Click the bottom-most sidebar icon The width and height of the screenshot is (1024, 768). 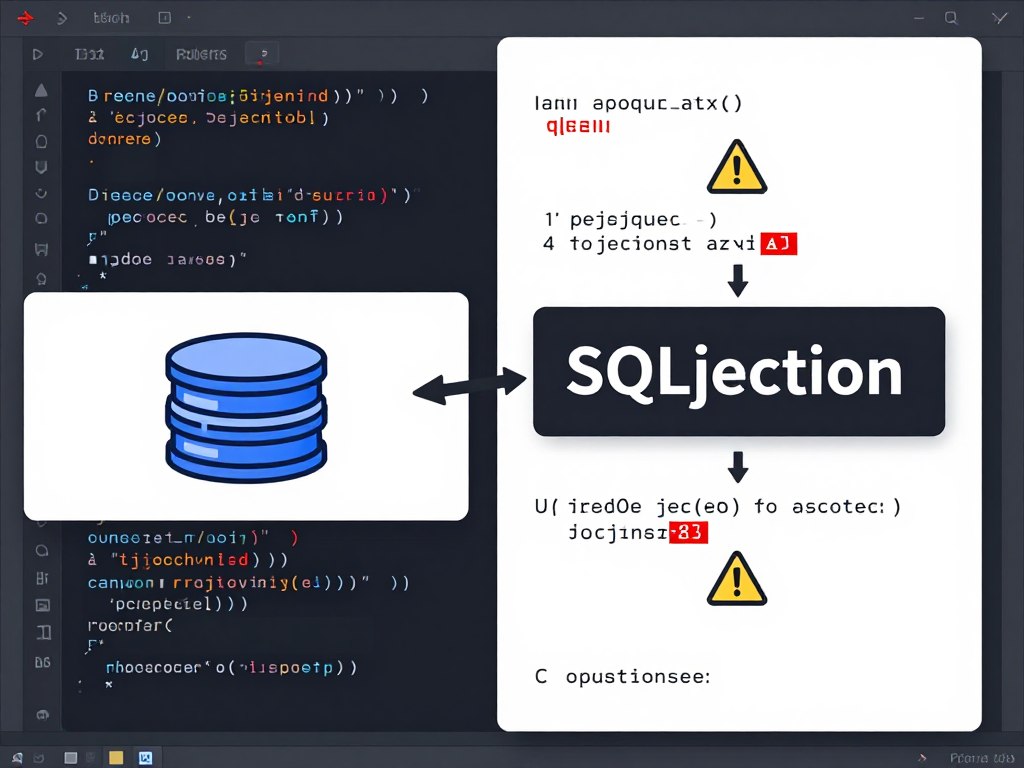(42, 714)
